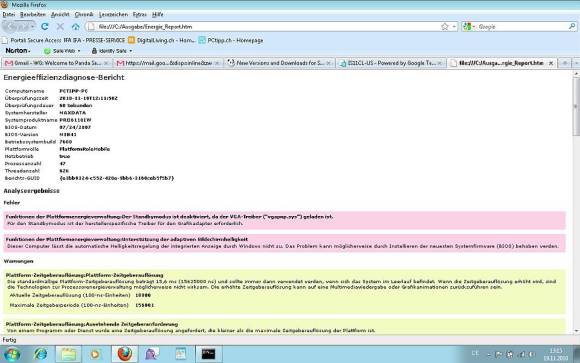Viewport: 580px width, 363px height.
Task: Open the address bar history dropdown
Action: 454,27
